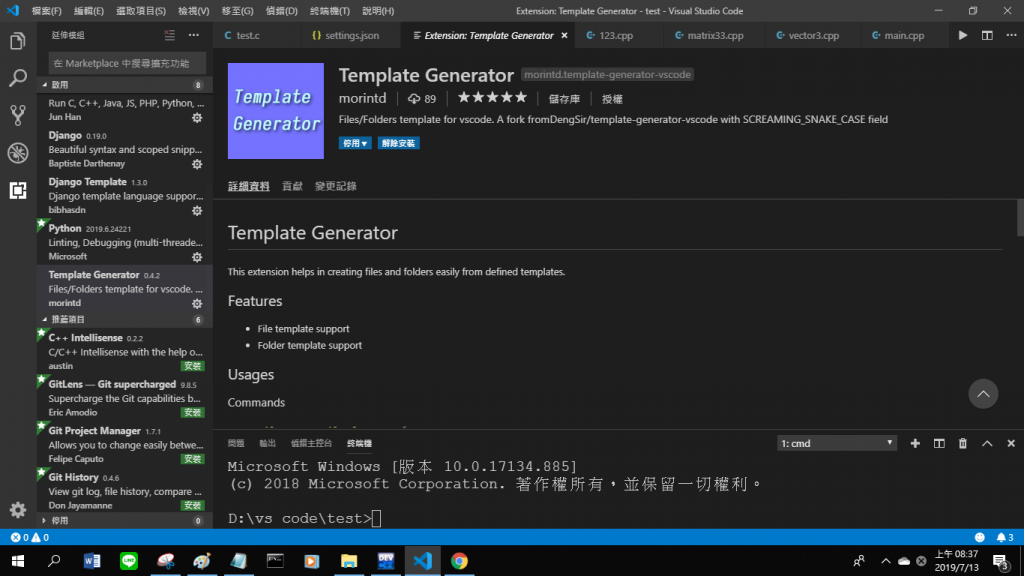Open extensions sidebar more actions menu
Screen dimensions: 1024x576
click(194, 35)
